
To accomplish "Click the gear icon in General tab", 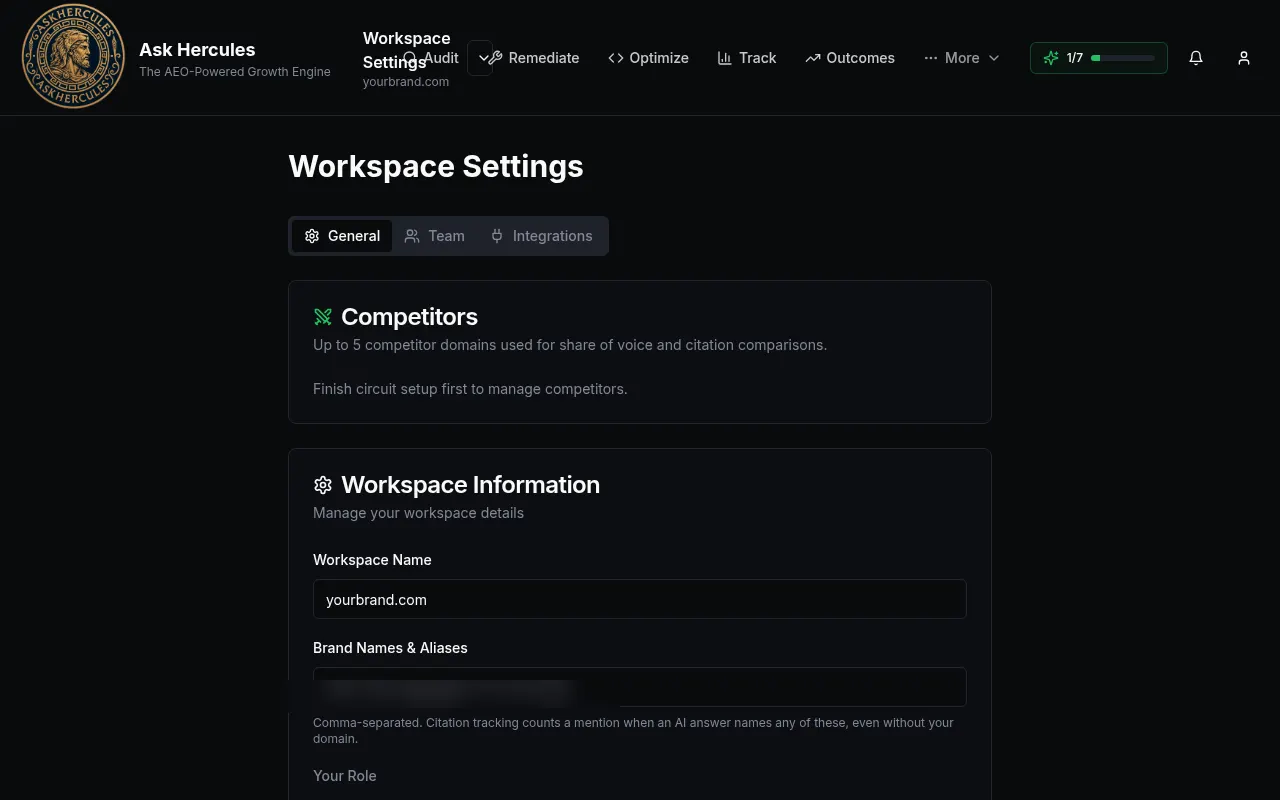I will (312, 236).
